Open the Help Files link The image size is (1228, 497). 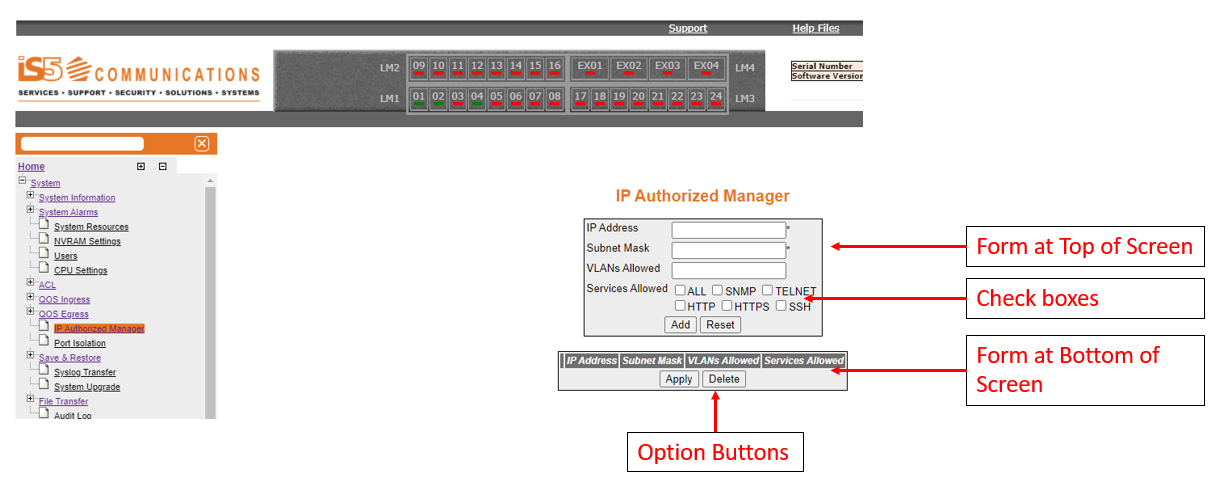tap(815, 29)
